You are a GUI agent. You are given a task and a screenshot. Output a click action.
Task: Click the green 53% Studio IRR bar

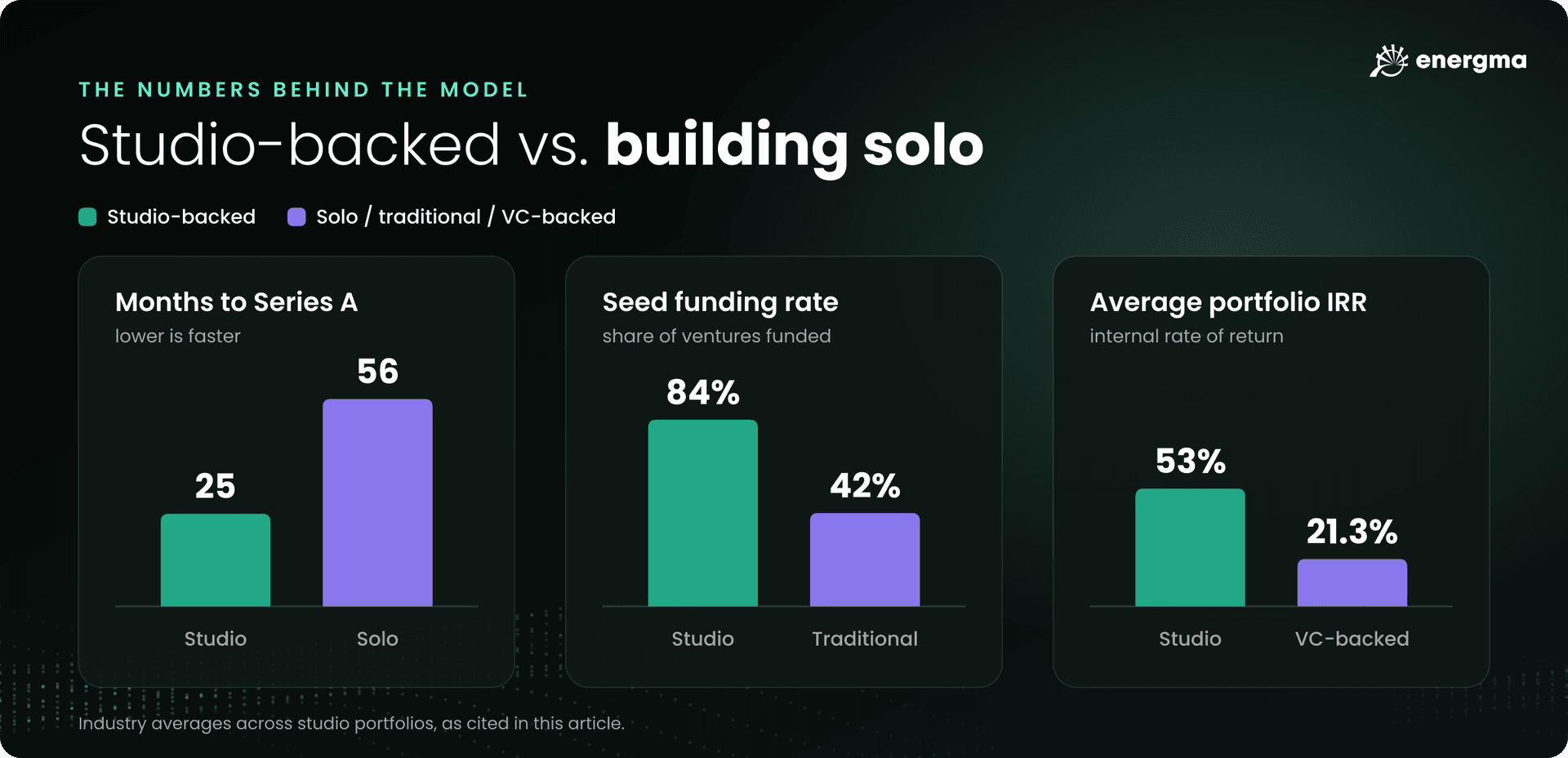click(1190, 547)
